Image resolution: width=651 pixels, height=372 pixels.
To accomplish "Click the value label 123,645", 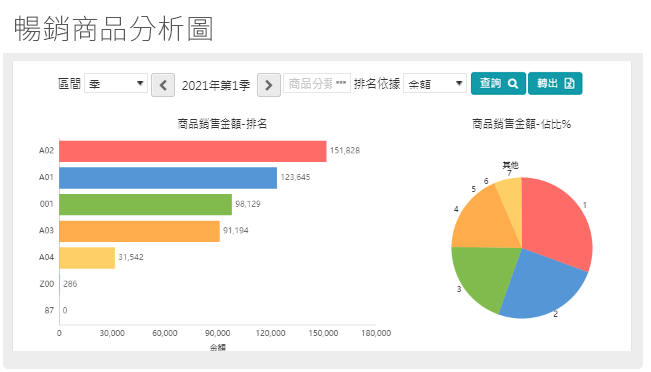I will [x=295, y=177].
